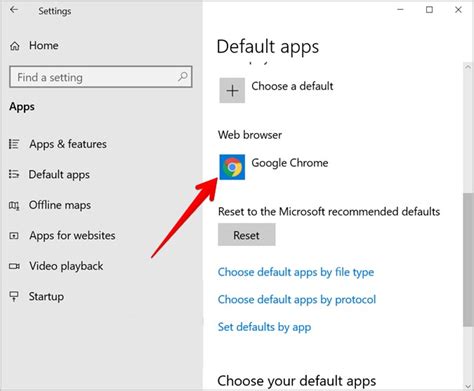Click the Web browser heading text

(x=250, y=135)
